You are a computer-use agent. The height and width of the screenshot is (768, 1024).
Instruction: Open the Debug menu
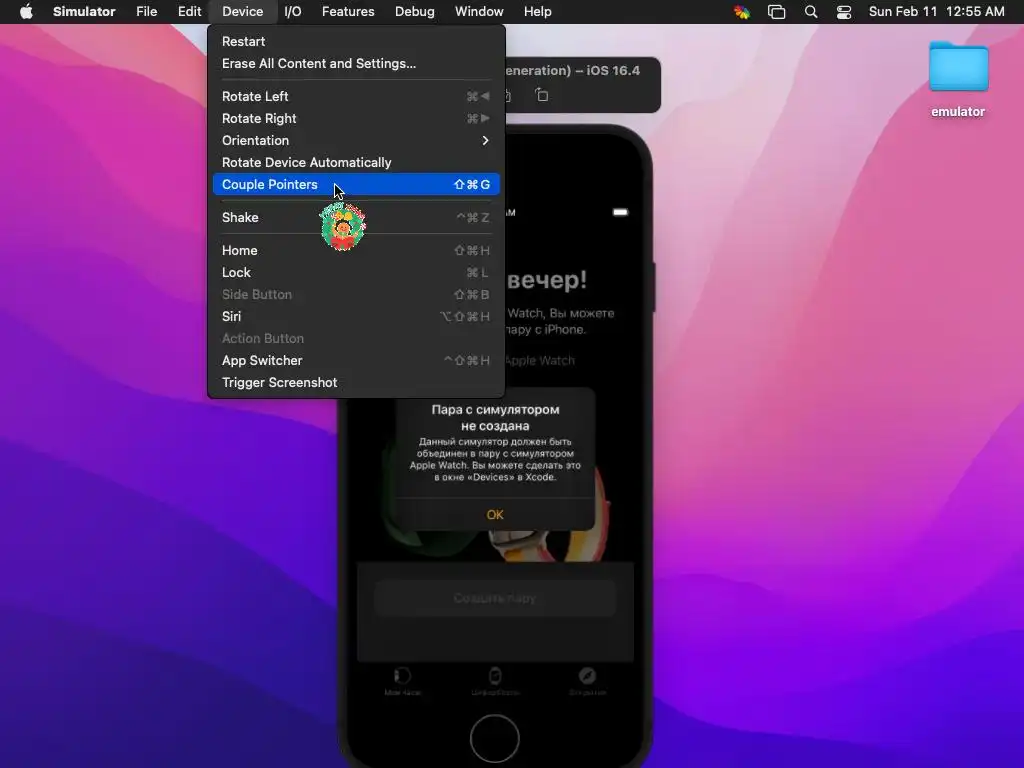pos(415,12)
